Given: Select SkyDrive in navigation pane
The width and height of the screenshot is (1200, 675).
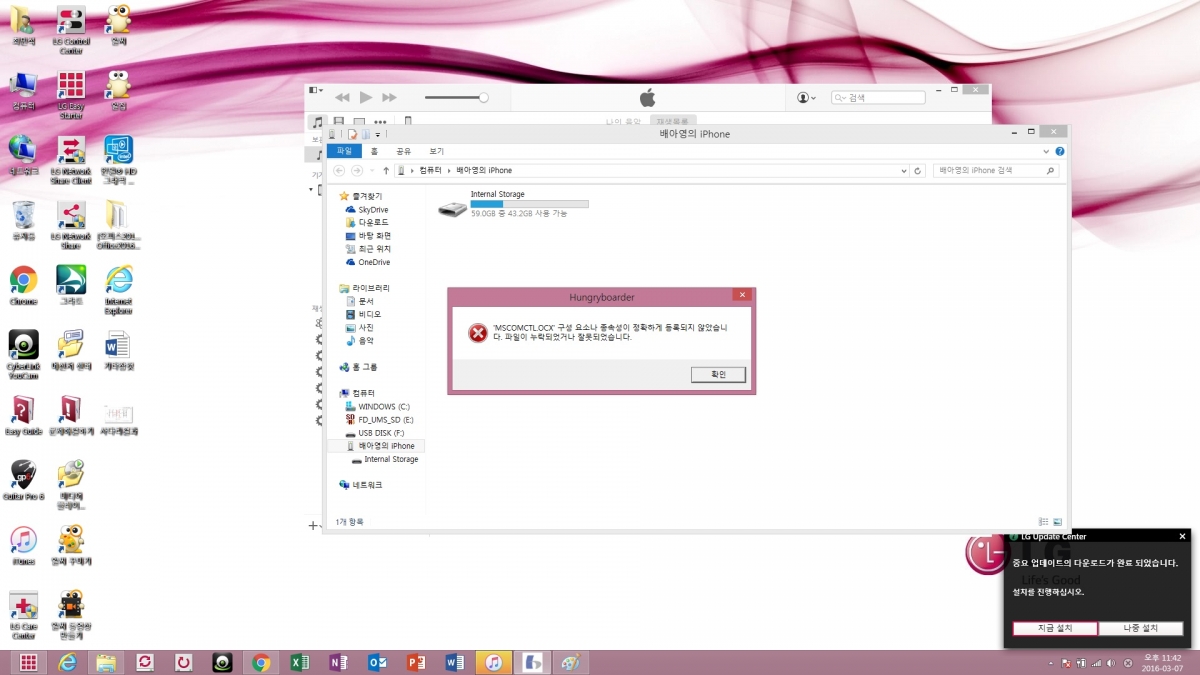Looking at the screenshot, I should coord(365,209).
